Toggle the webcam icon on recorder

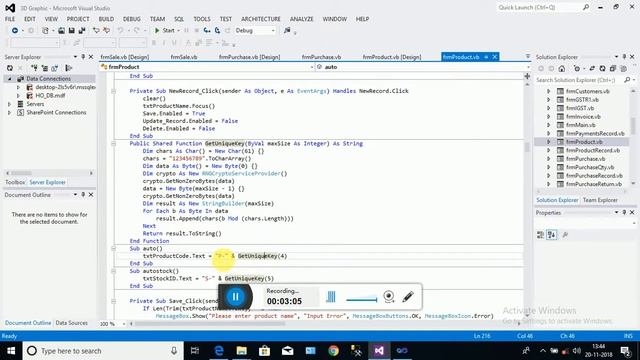pos(389,297)
